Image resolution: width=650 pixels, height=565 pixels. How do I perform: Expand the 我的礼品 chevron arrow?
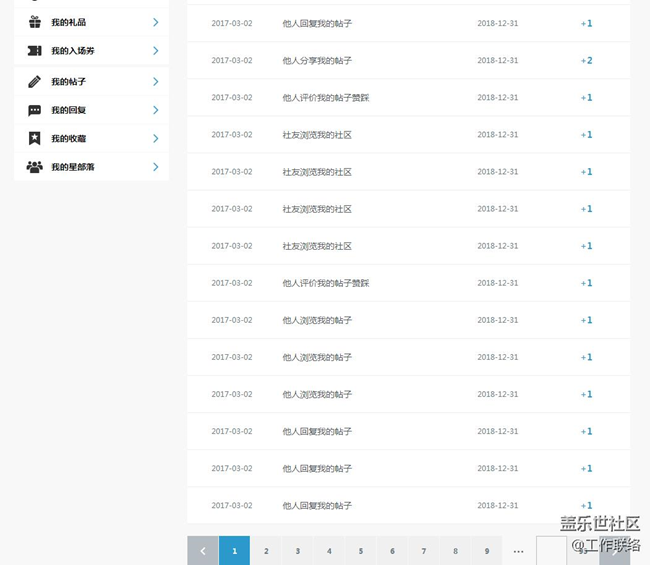[155, 22]
